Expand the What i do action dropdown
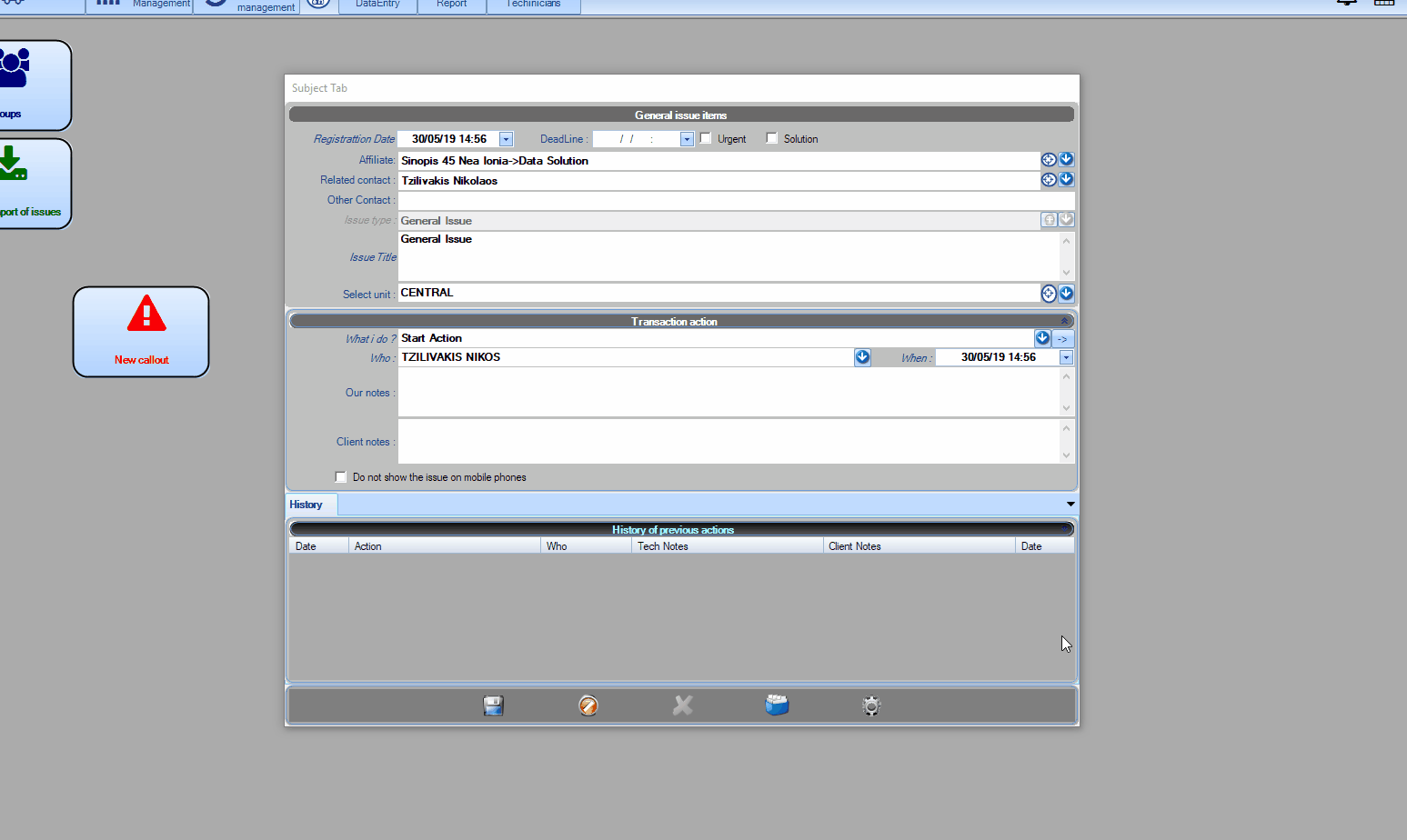 [1042, 338]
